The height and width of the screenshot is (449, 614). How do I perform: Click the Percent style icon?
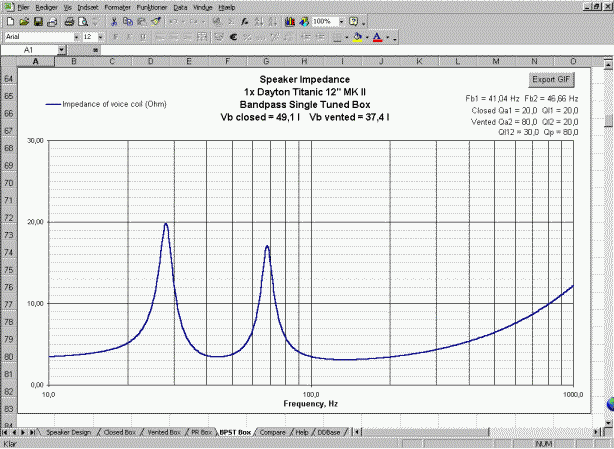tap(247, 37)
